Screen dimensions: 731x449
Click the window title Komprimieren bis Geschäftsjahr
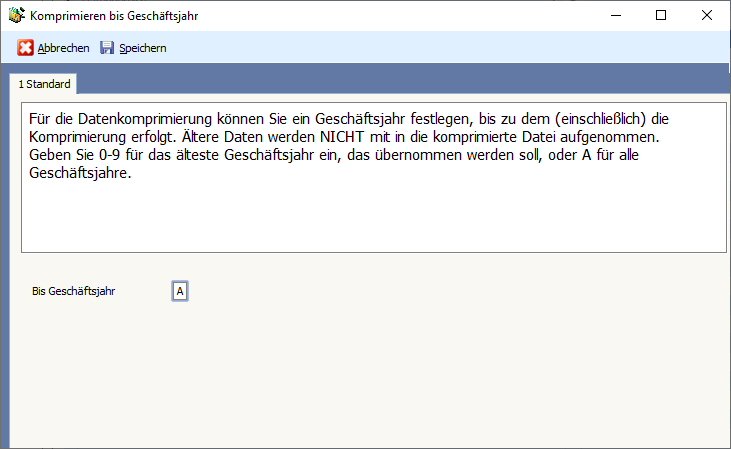(x=114, y=16)
